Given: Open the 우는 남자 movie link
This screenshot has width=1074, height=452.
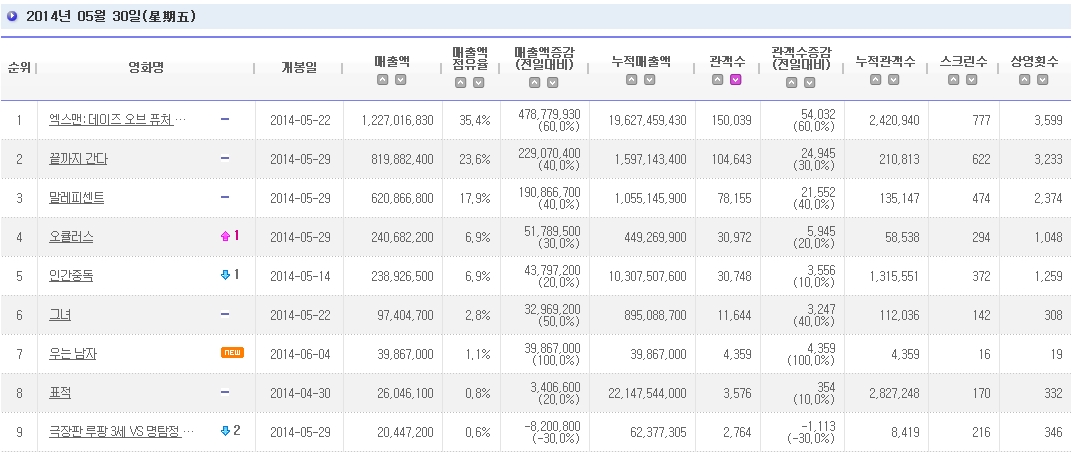Looking at the screenshot, I should tap(72, 354).
